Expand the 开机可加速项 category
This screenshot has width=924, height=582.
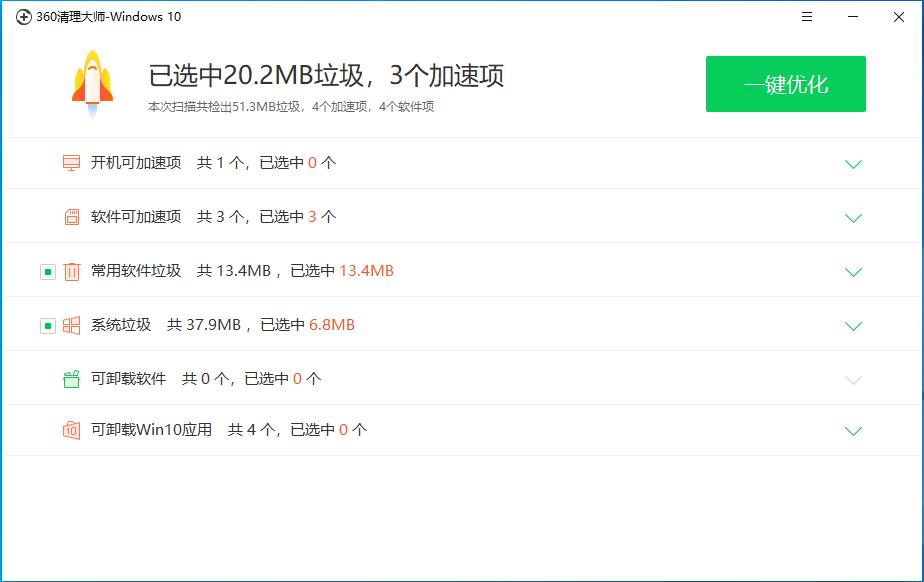[x=853, y=162]
